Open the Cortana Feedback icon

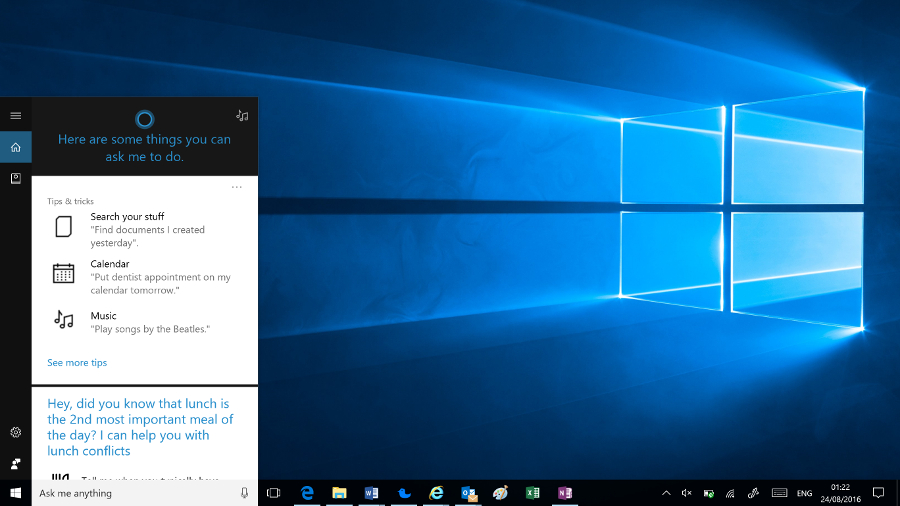pos(15,464)
